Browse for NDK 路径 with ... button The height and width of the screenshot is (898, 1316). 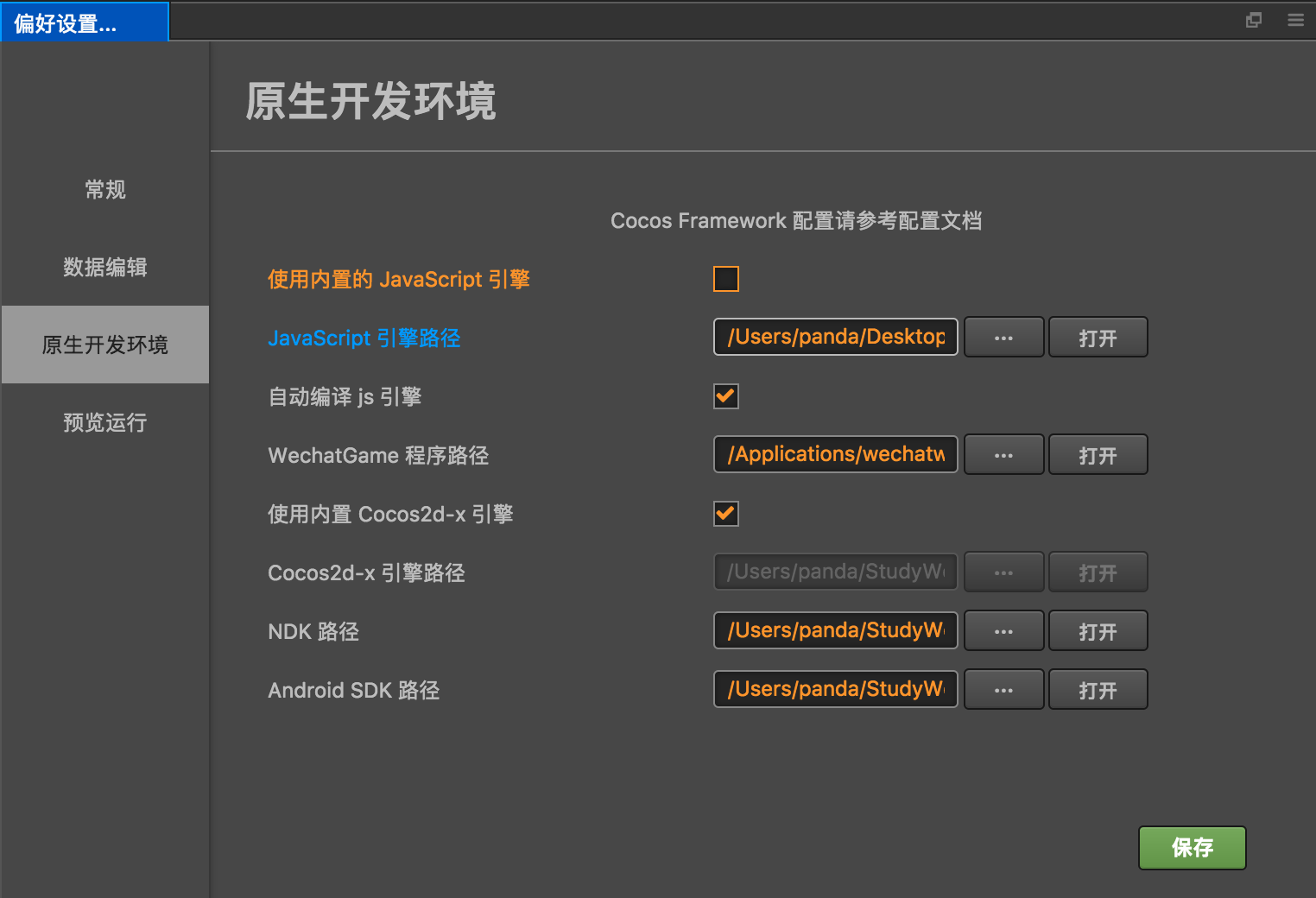pos(1003,630)
